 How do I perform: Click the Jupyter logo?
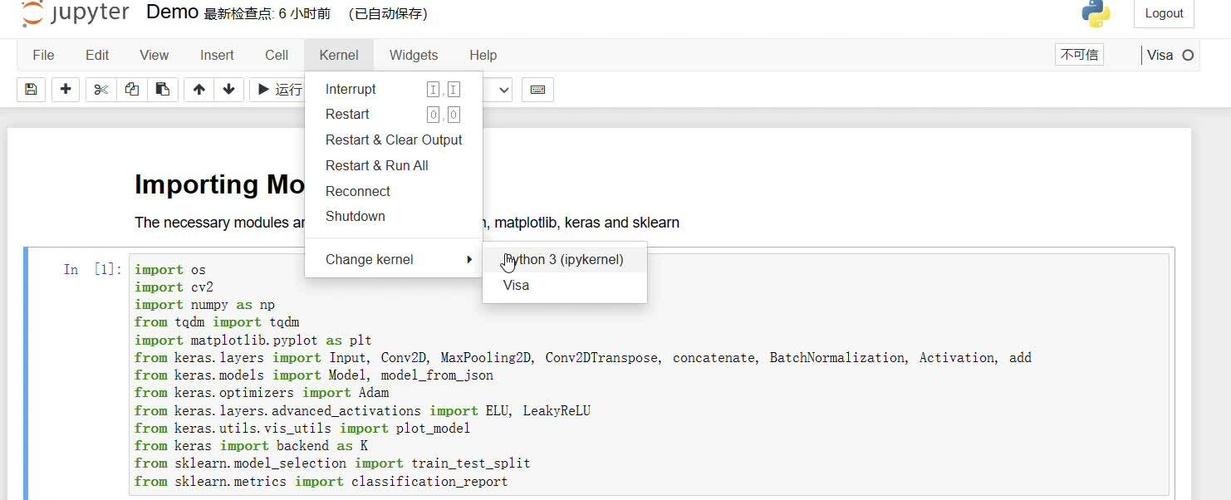pyautogui.click(x=75, y=14)
